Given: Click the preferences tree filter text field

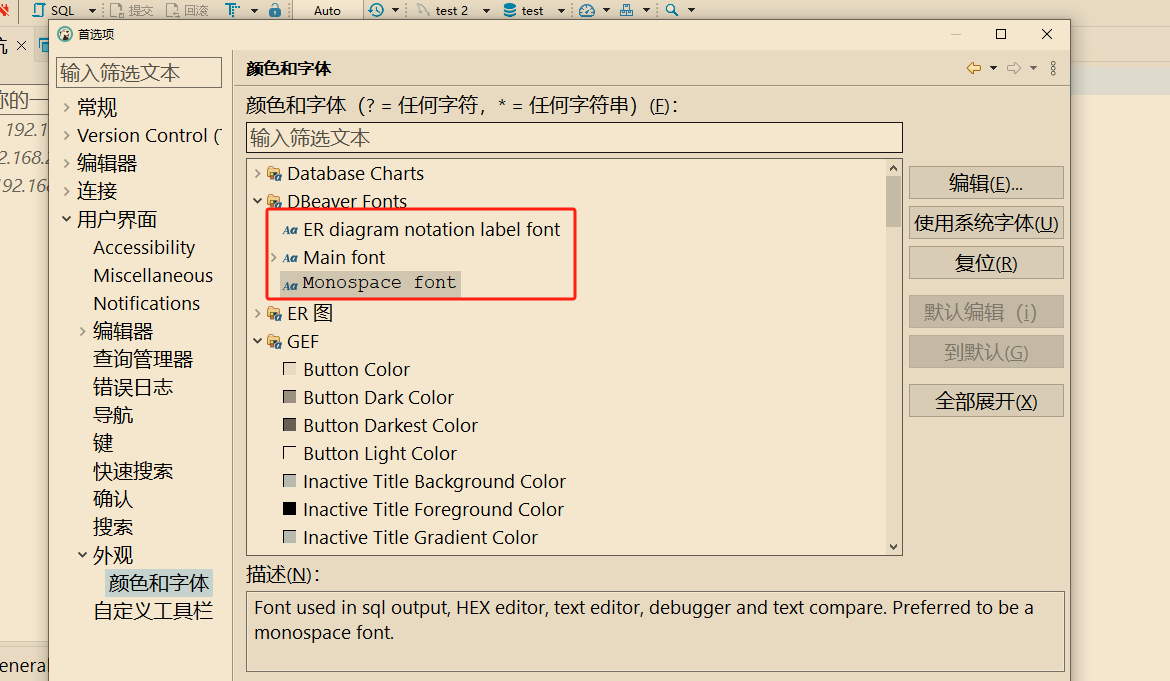Looking at the screenshot, I should [x=139, y=72].
